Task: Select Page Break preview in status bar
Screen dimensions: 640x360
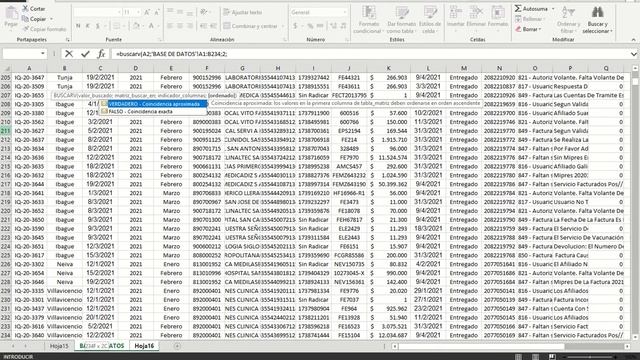Action: pos(552,357)
